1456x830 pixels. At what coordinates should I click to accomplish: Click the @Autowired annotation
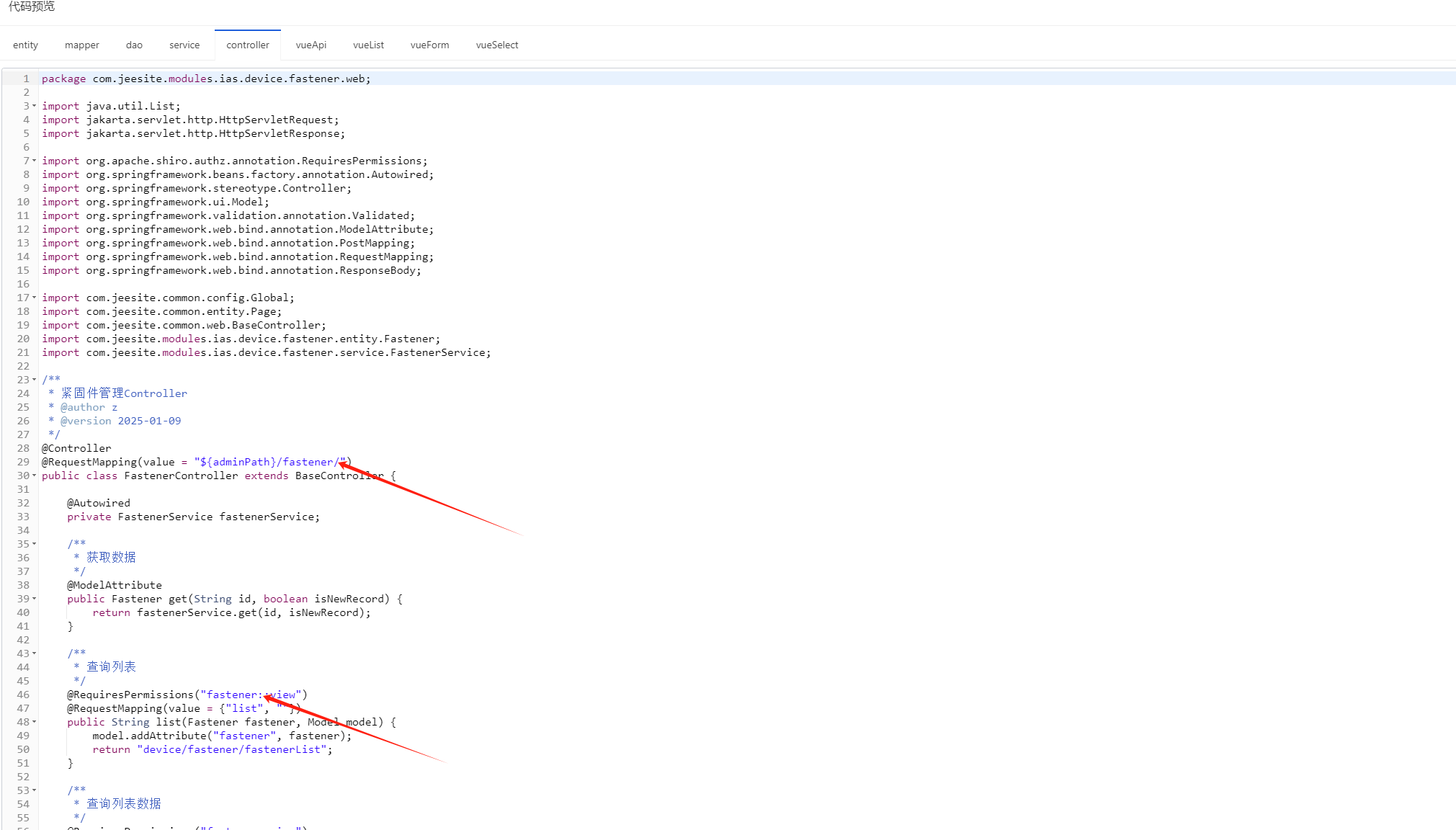(x=99, y=503)
